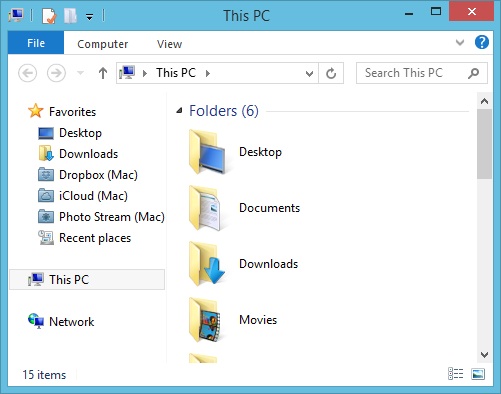501x394 pixels.
Task: Close the This PC window
Action: [x=471, y=12]
